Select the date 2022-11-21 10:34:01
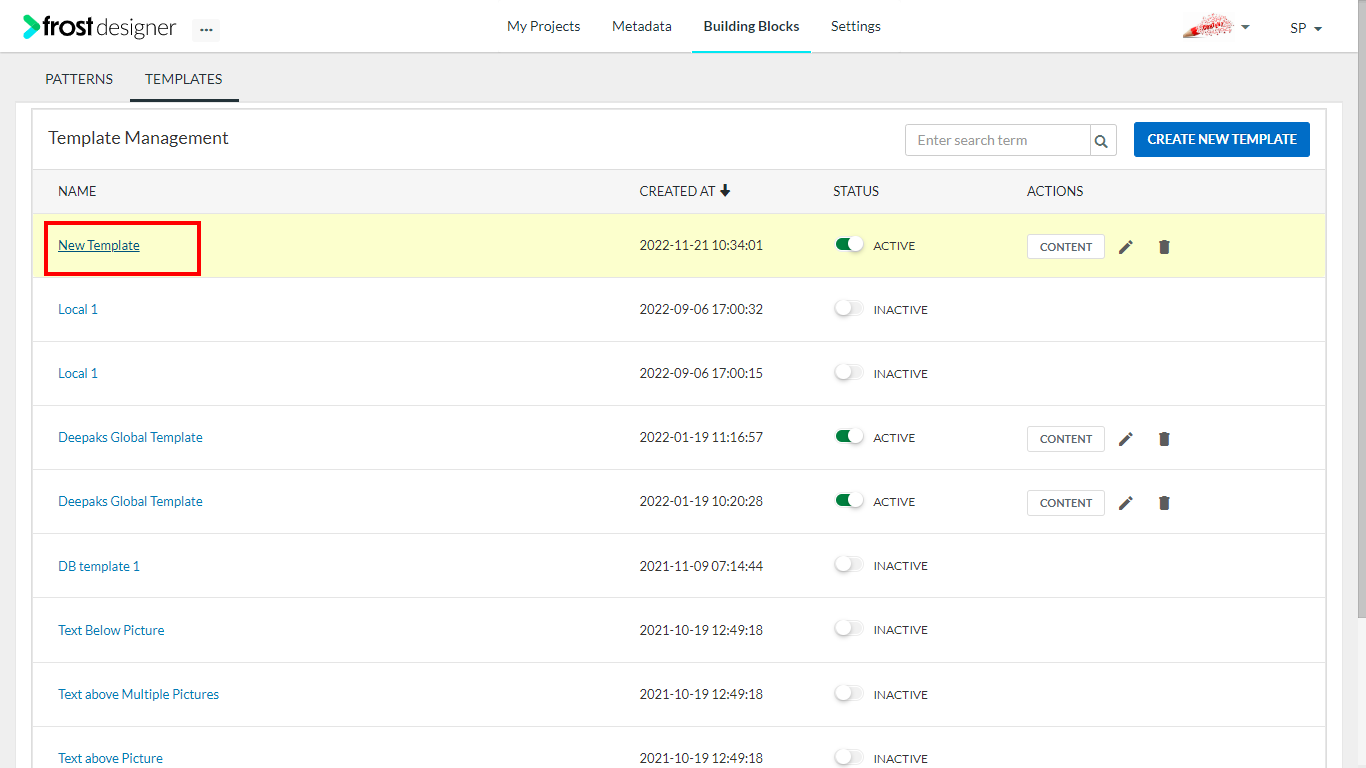The height and width of the screenshot is (768, 1366). click(x=701, y=245)
